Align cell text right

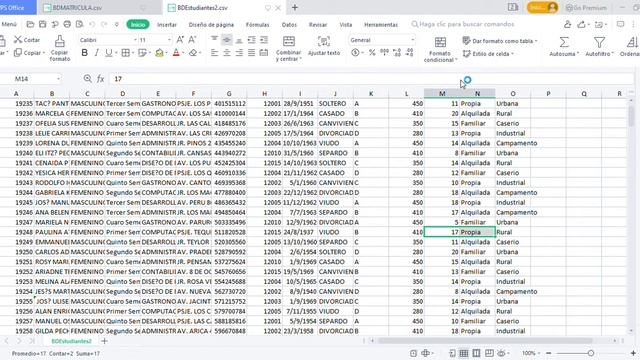(239, 53)
